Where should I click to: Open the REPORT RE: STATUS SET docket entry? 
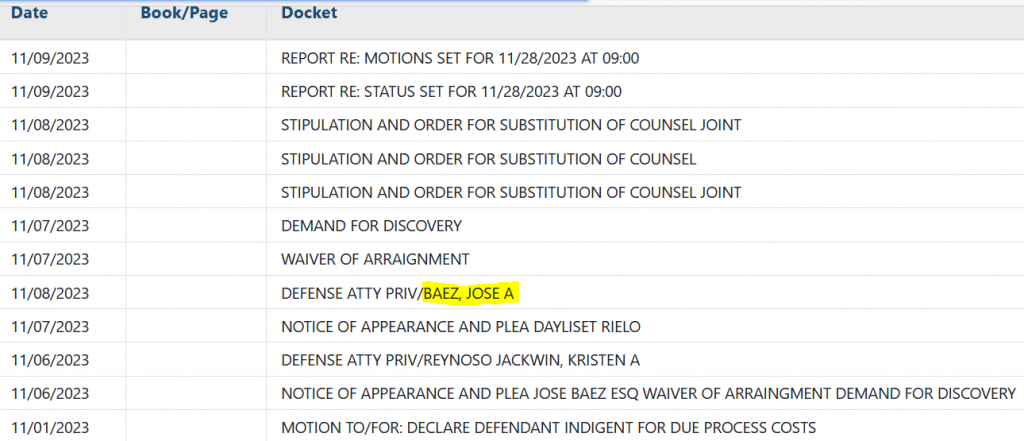click(x=451, y=92)
